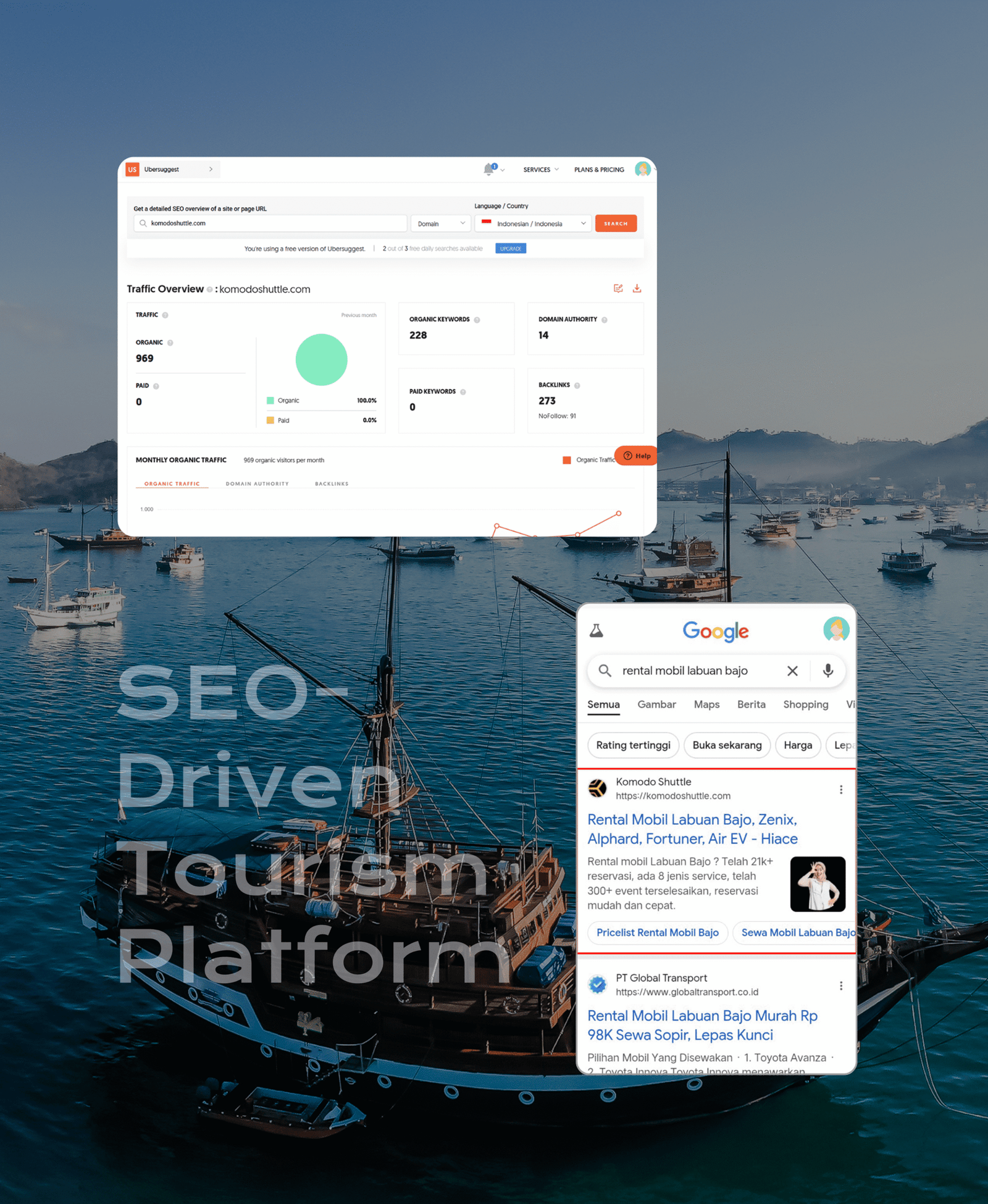Expand the Domain search type dropdown
The image size is (988, 1204).
(x=440, y=224)
